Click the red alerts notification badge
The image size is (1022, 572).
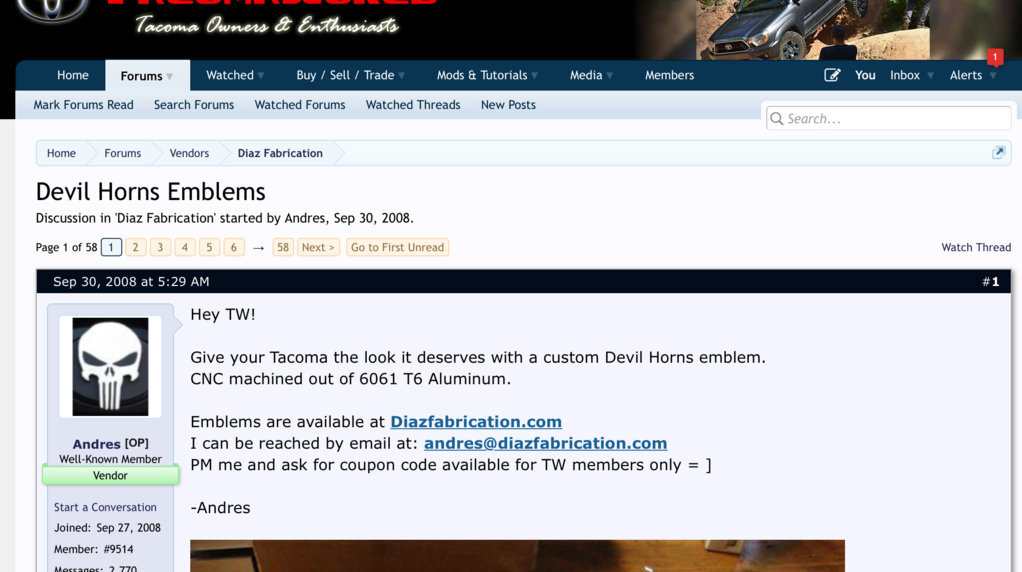(995, 57)
